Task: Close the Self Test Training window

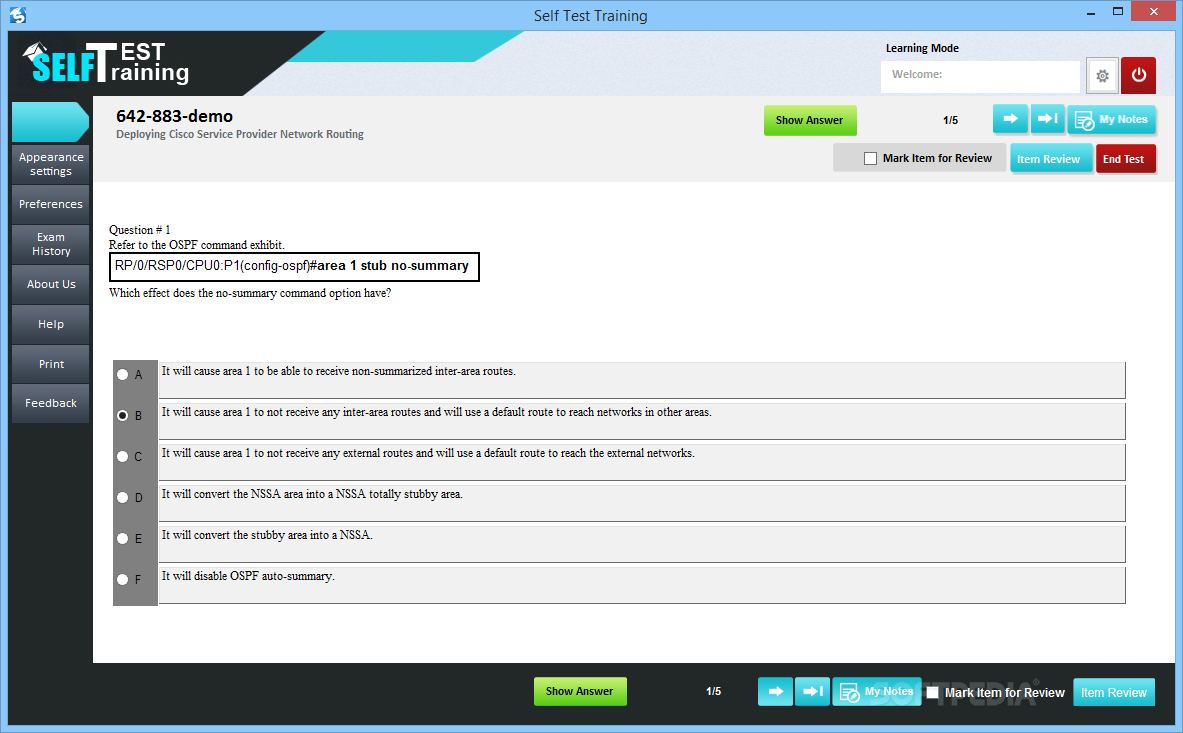Action: pyautogui.click(x=1154, y=12)
